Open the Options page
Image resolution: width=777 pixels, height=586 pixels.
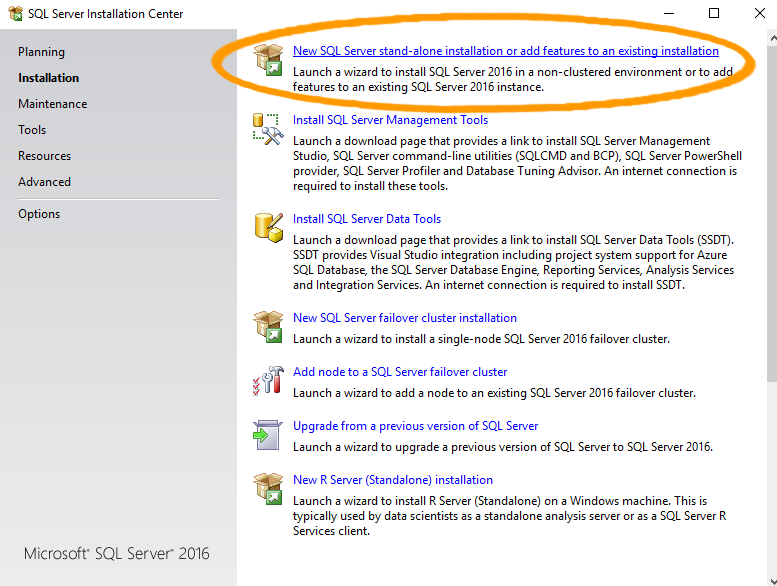coord(39,214)
